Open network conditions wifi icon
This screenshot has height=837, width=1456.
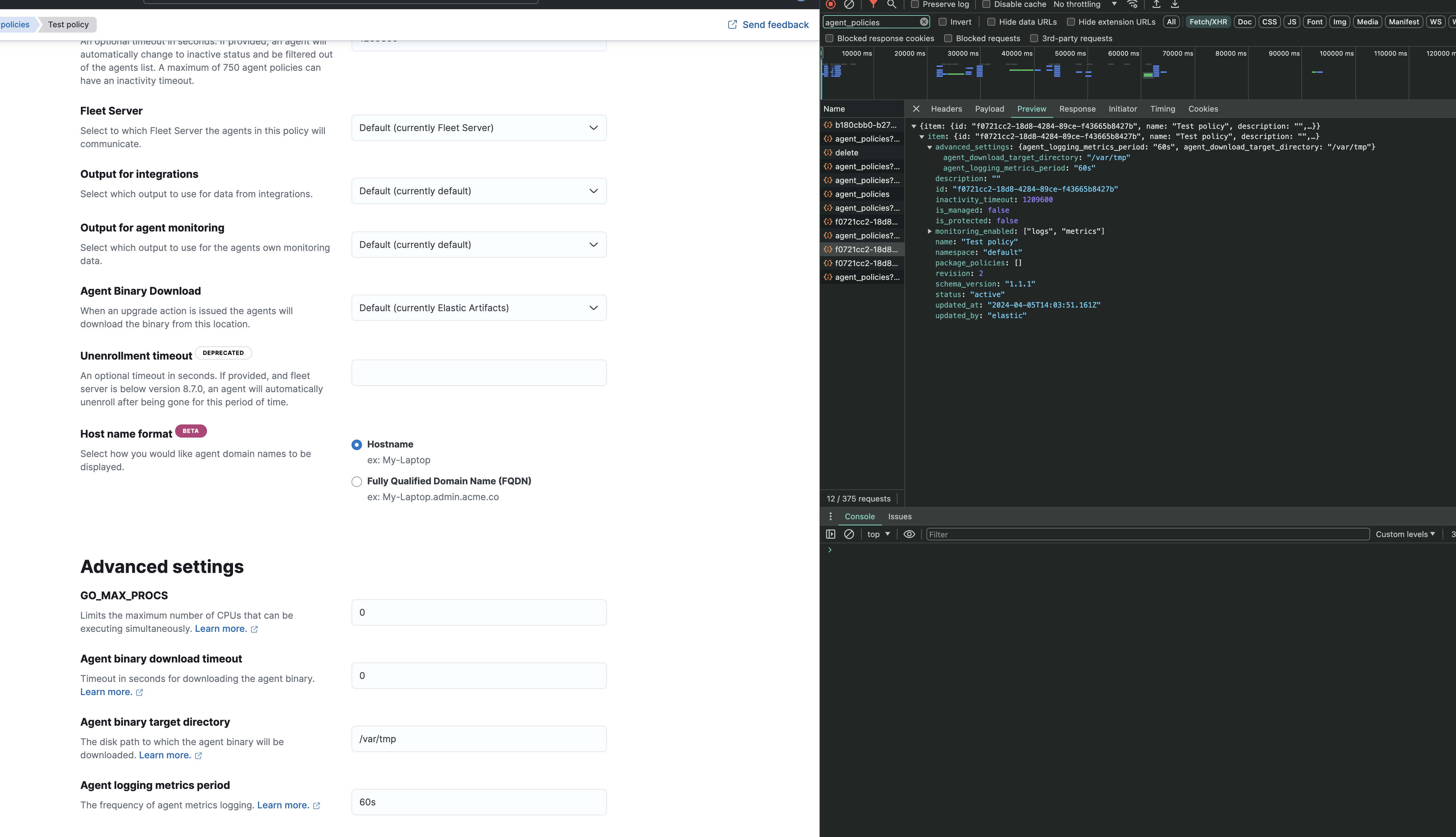(x=1132, y=4)
